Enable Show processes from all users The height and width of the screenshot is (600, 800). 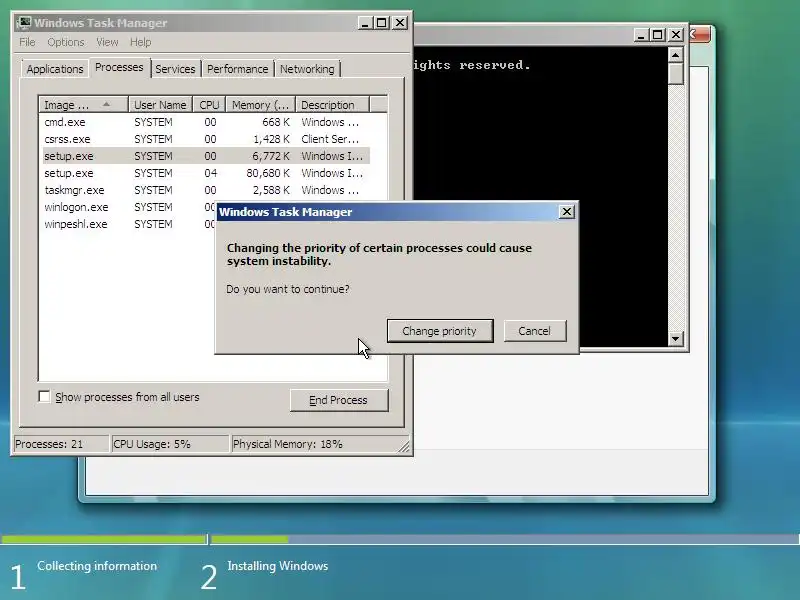(x=44, y=396)
